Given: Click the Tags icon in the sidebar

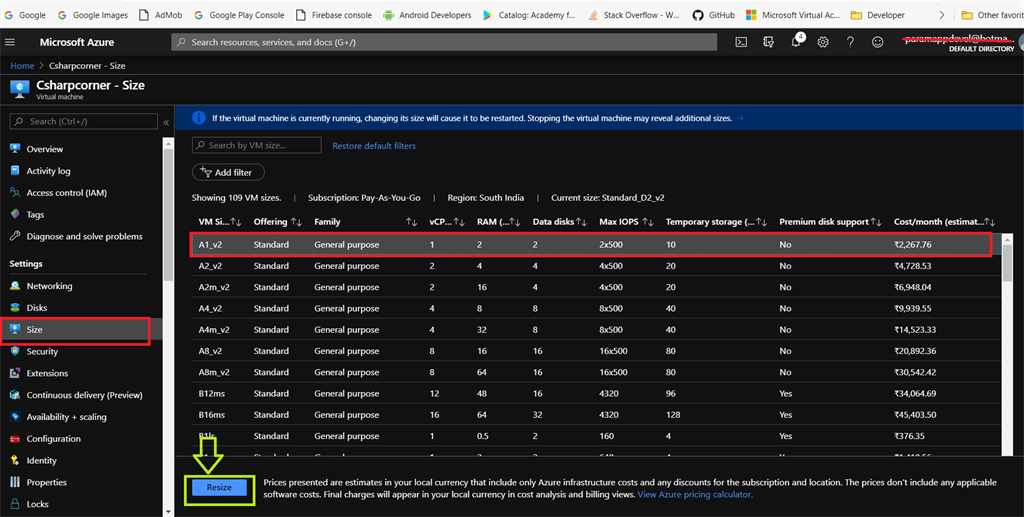Looking at the screenshot, I should pos(15,214).
